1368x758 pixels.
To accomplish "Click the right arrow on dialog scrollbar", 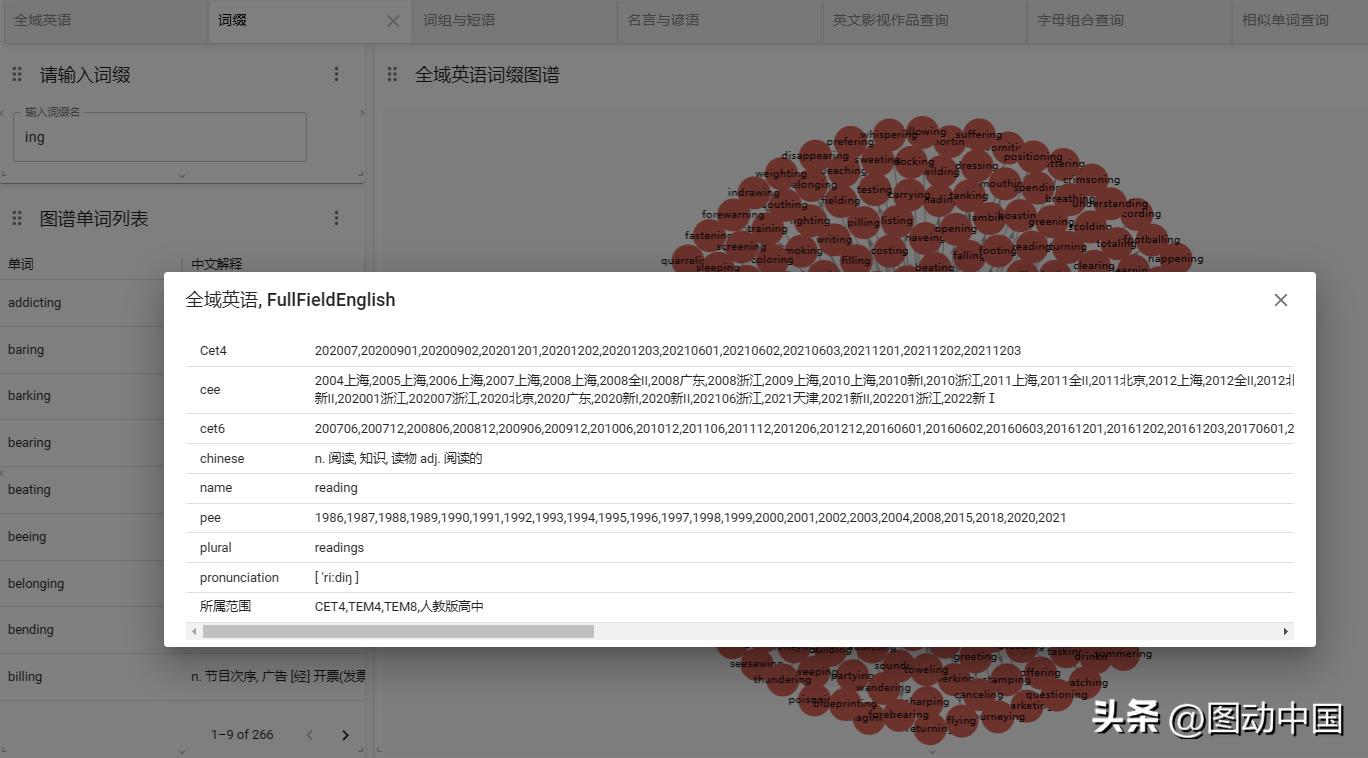I will (1287, 631).
